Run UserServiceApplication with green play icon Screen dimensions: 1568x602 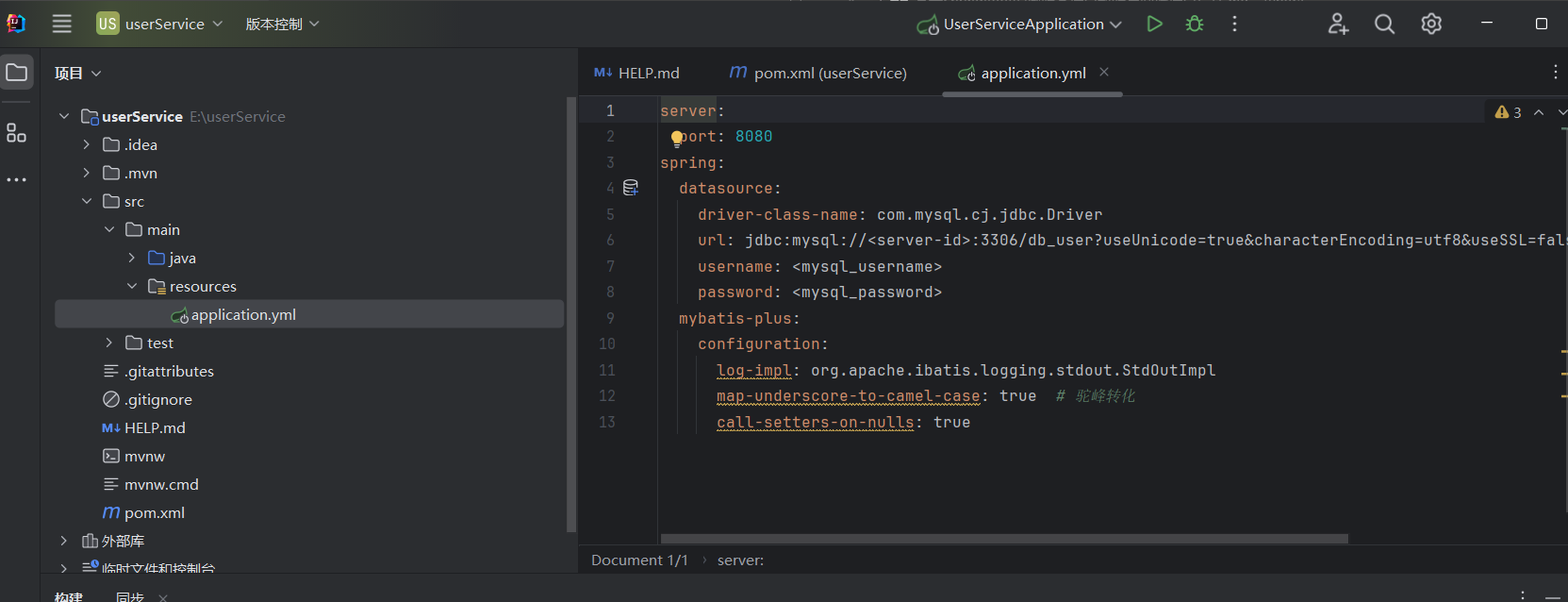[x=1154, y=24]
